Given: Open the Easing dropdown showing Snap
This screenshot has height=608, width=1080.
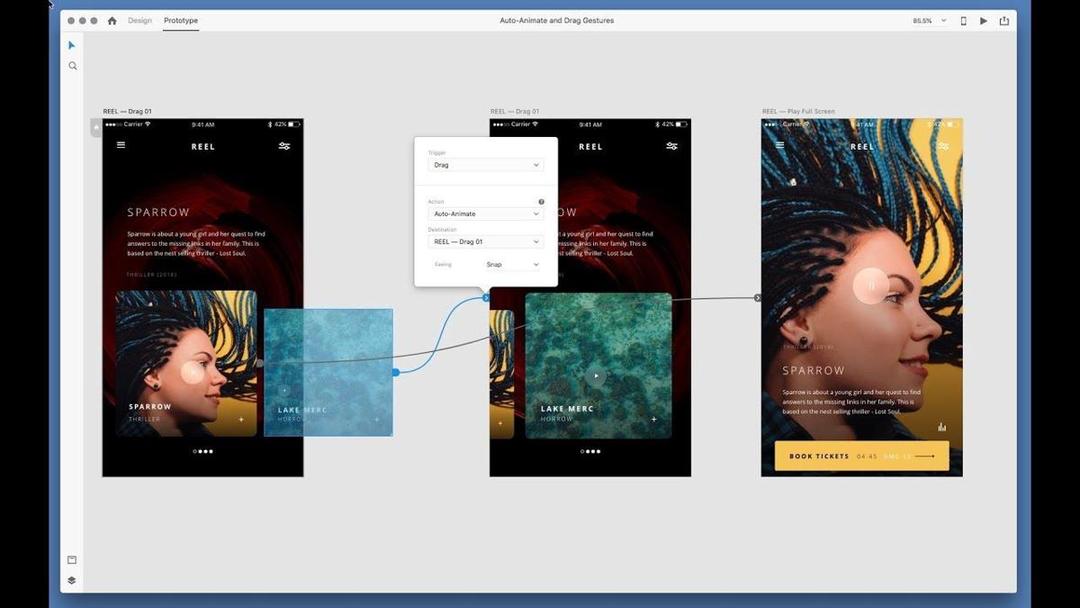Looking at the screenshot, I should point(512,264).
